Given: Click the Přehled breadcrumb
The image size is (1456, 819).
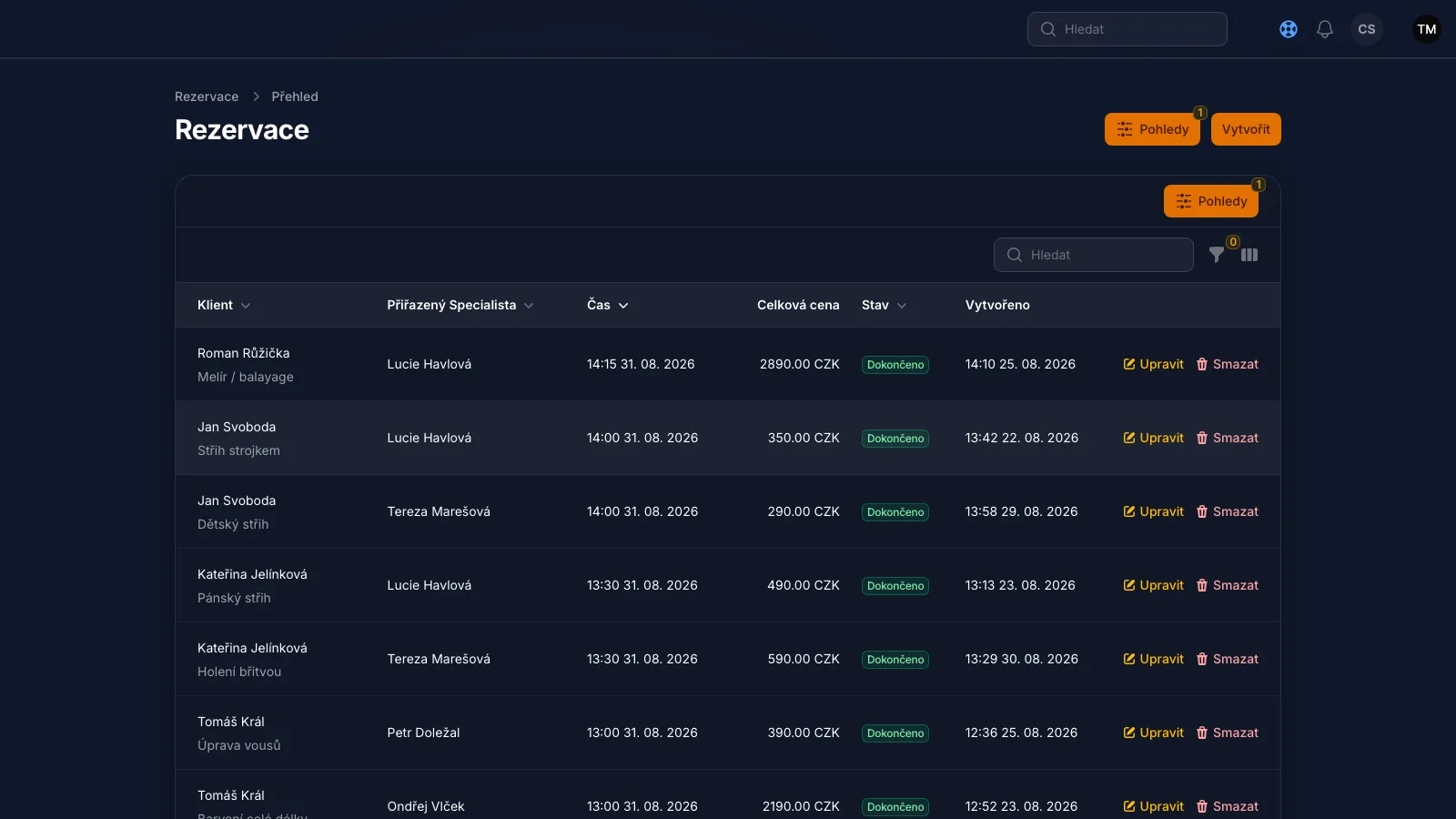Looking at the screenshot, I should pyautogui.click(x=295, y=96).
